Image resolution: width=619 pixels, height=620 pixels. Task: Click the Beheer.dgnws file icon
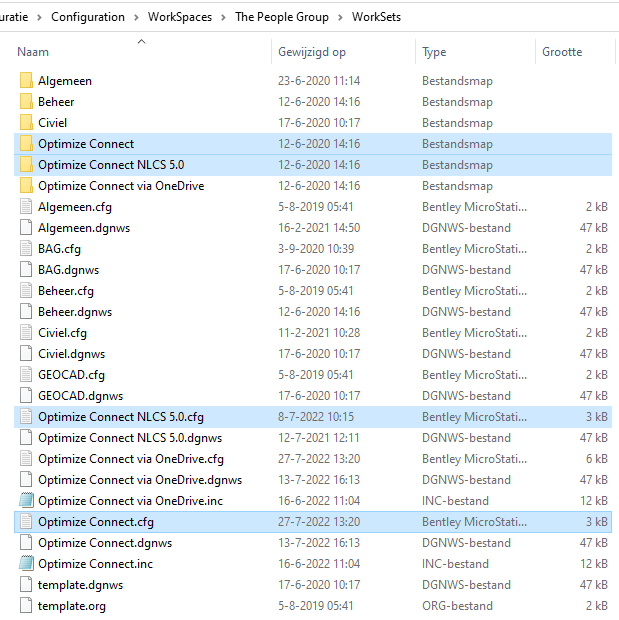pyautogui.click(x=26, y=312)
